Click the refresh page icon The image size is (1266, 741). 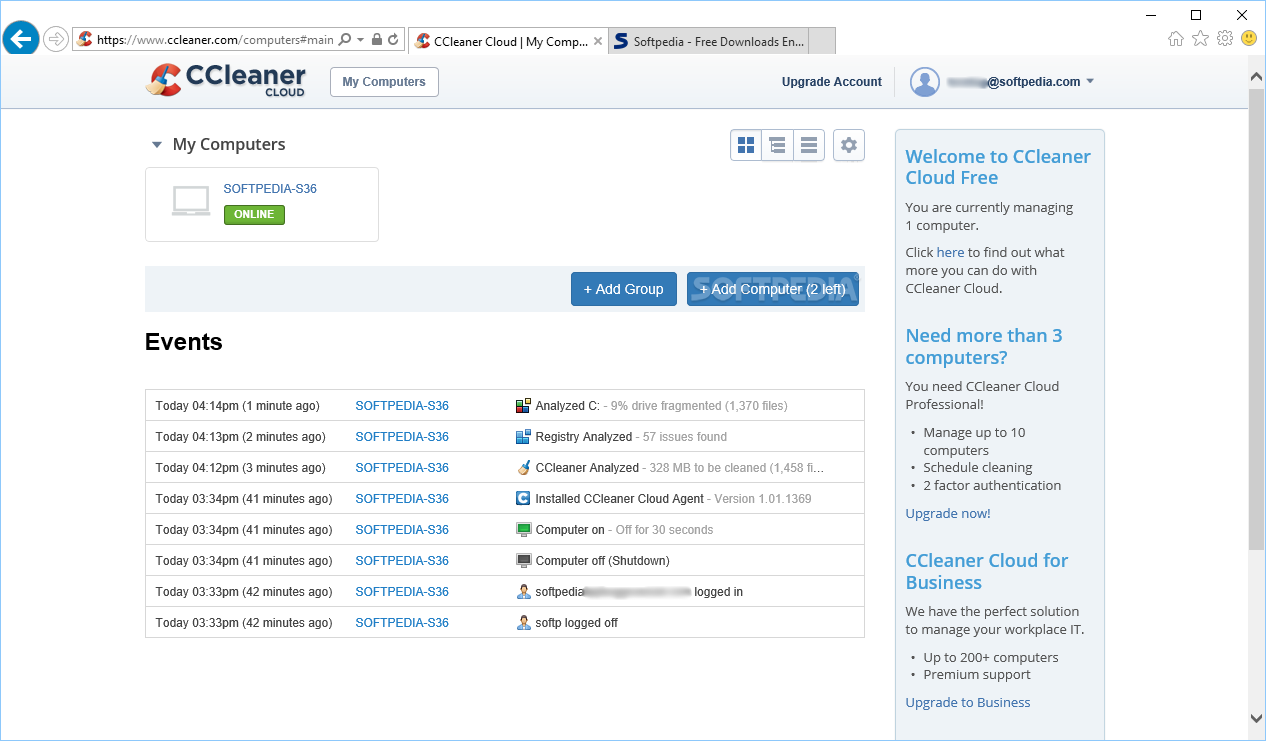394,40
